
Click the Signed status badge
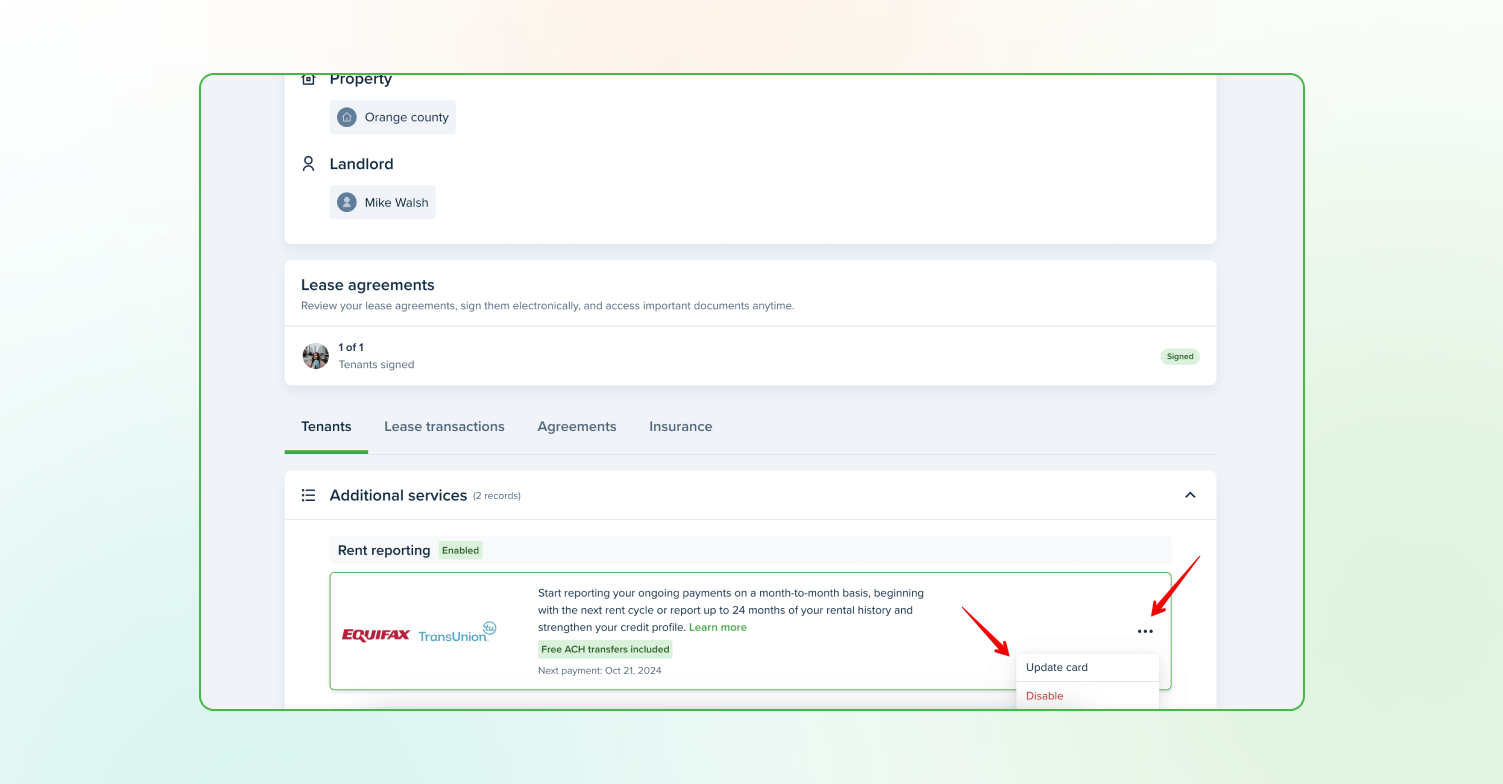1180,356
